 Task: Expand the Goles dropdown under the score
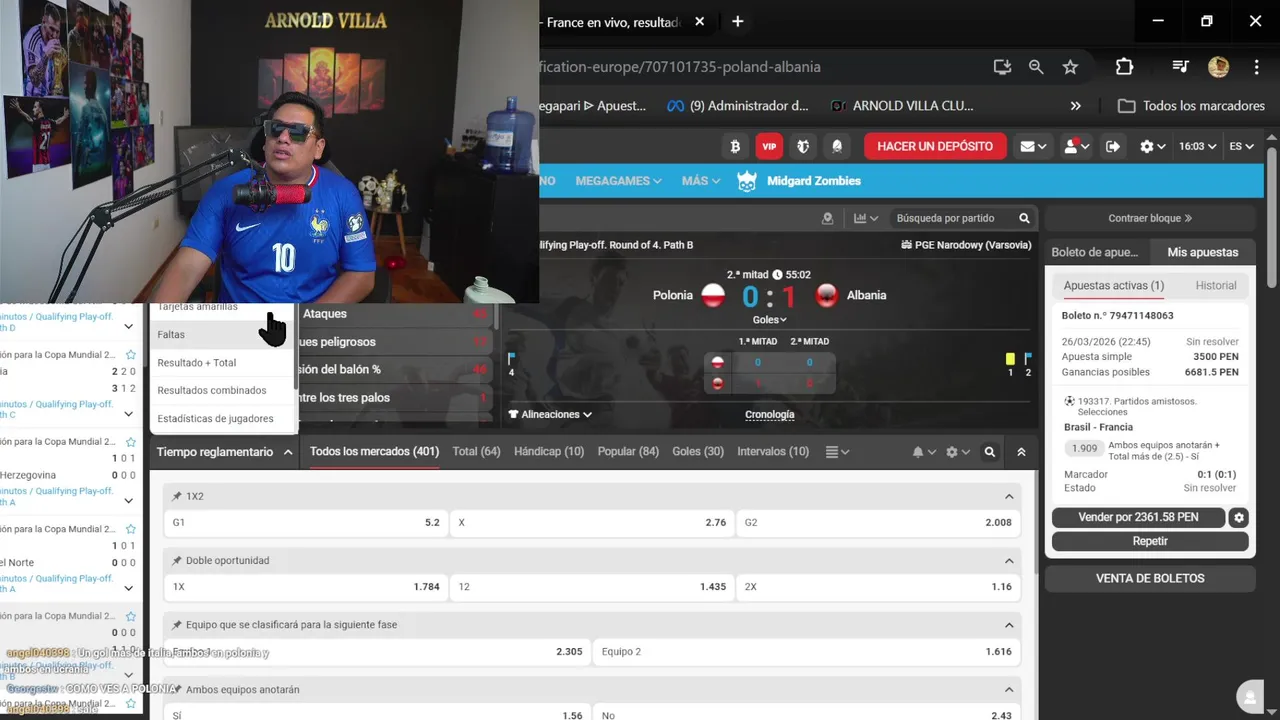769,320
